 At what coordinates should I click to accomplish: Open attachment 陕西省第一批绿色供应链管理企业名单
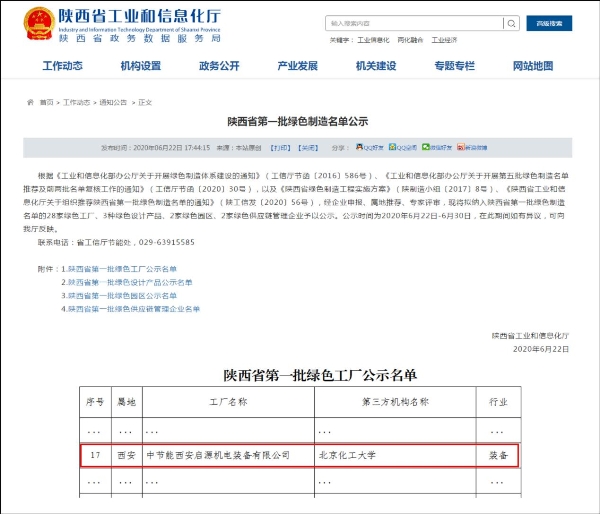133,309
